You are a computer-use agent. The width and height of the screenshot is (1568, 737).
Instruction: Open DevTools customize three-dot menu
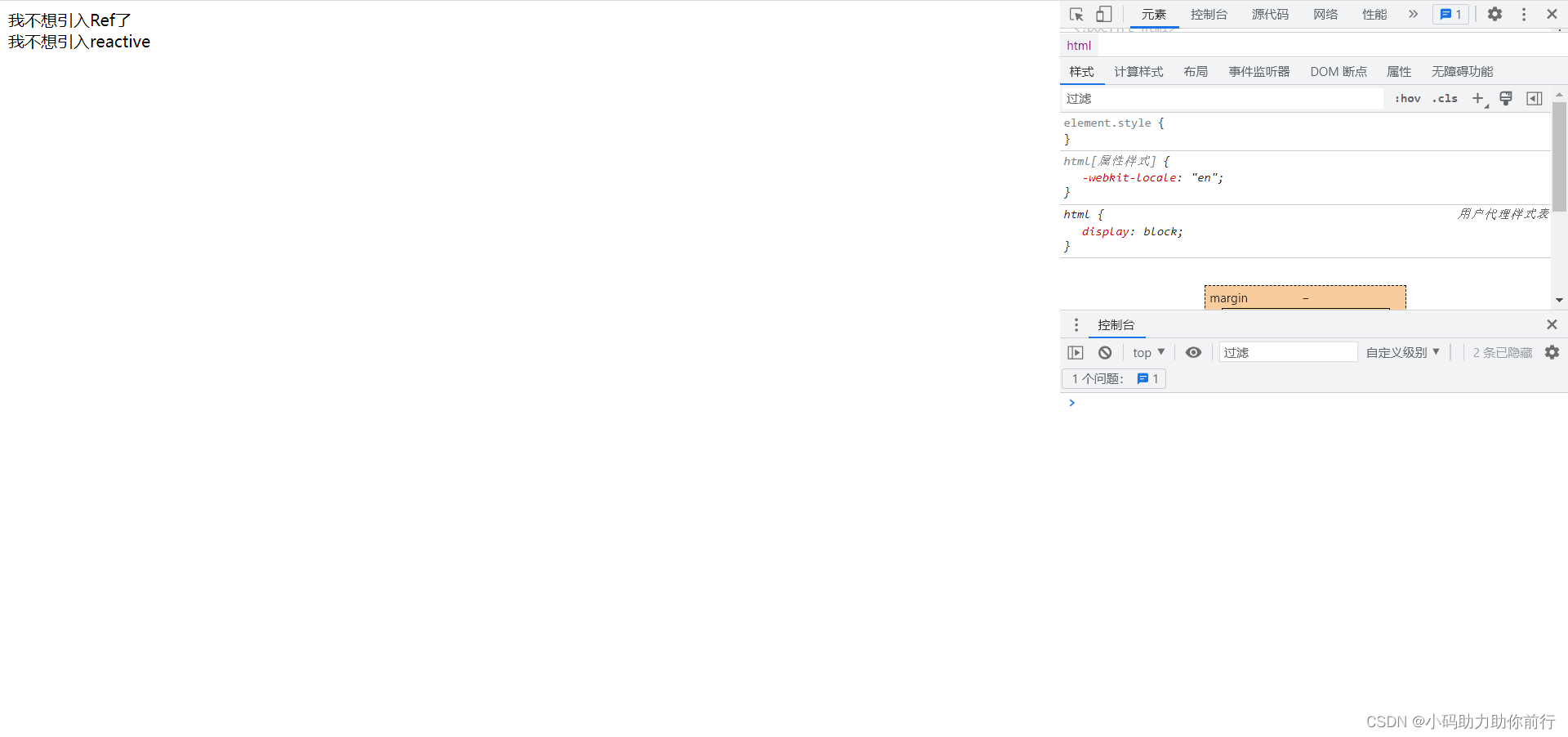1524,15
